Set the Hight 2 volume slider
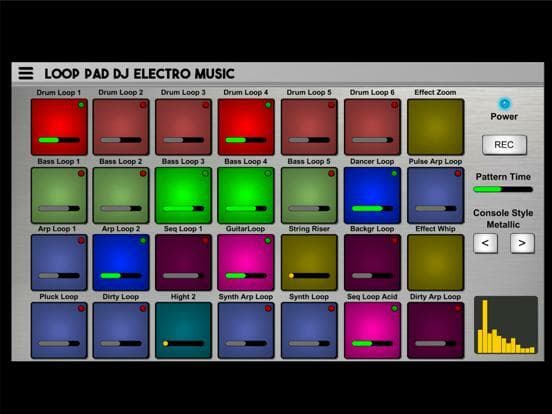 click(183, 343)
